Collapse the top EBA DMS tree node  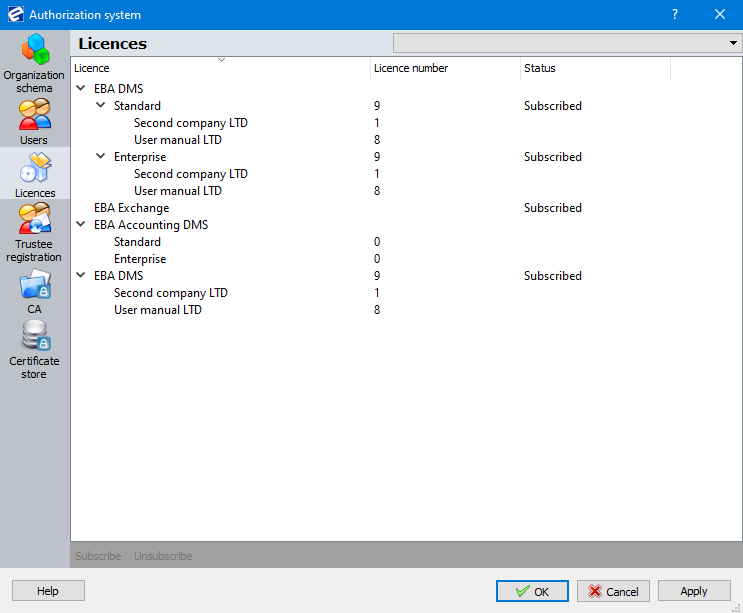coord(81,88)
